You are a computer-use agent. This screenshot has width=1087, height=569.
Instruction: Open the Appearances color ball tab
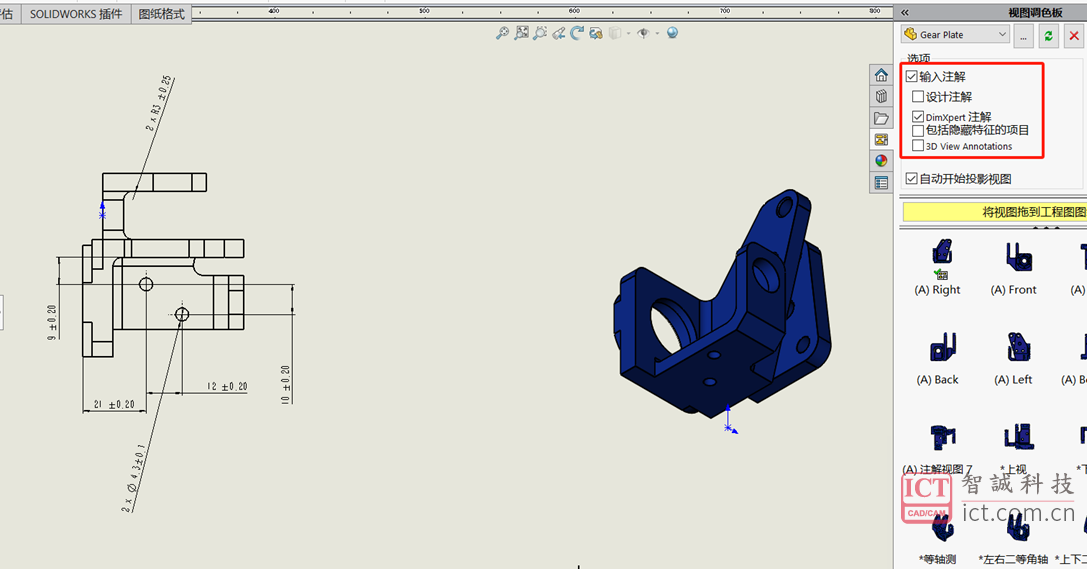click(x=881, y=161)
